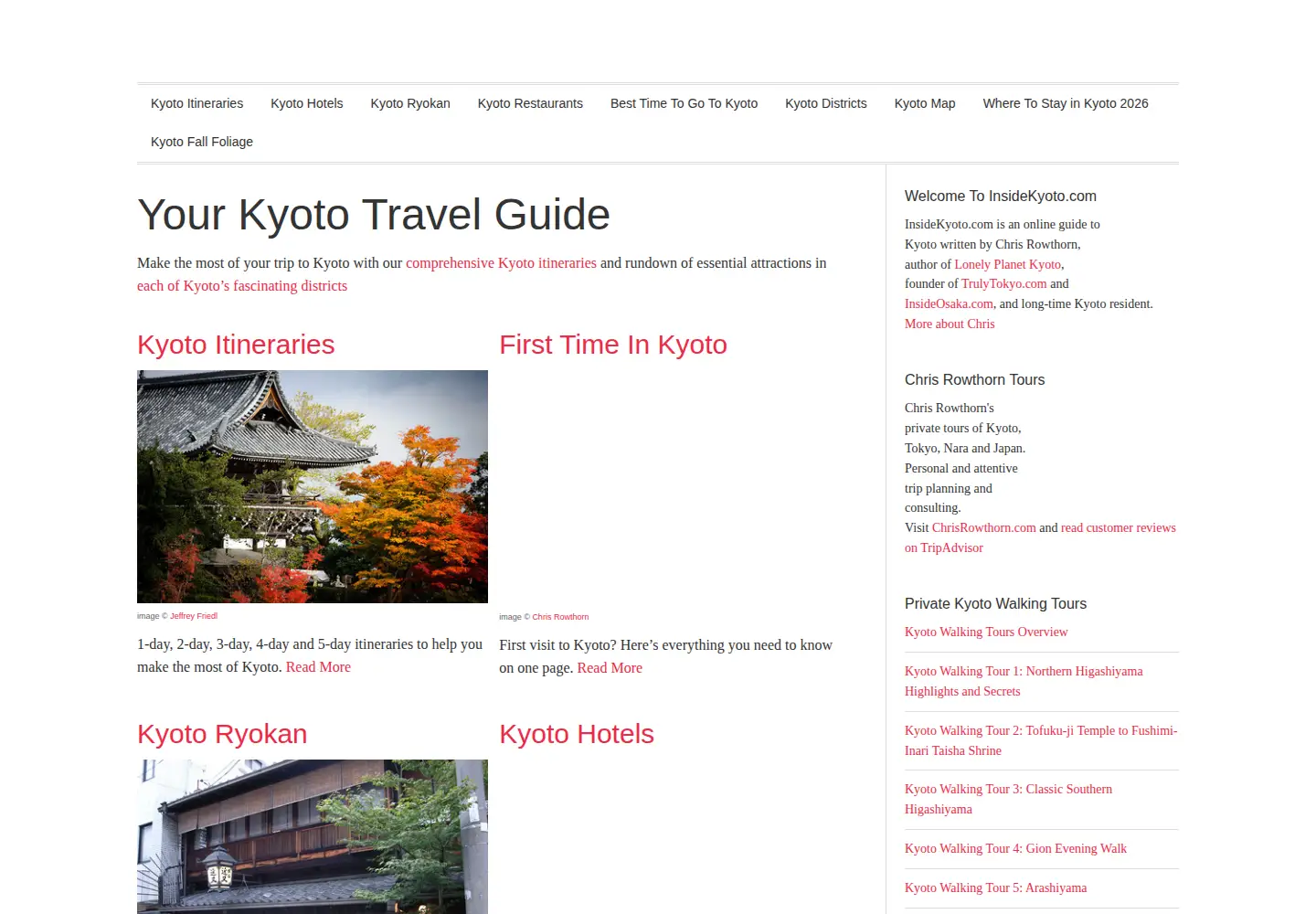Open read customer reviews on TripAdvisor link
Image resolution: width=1316 pixels, height=914 pixels.
[1040, 537]
